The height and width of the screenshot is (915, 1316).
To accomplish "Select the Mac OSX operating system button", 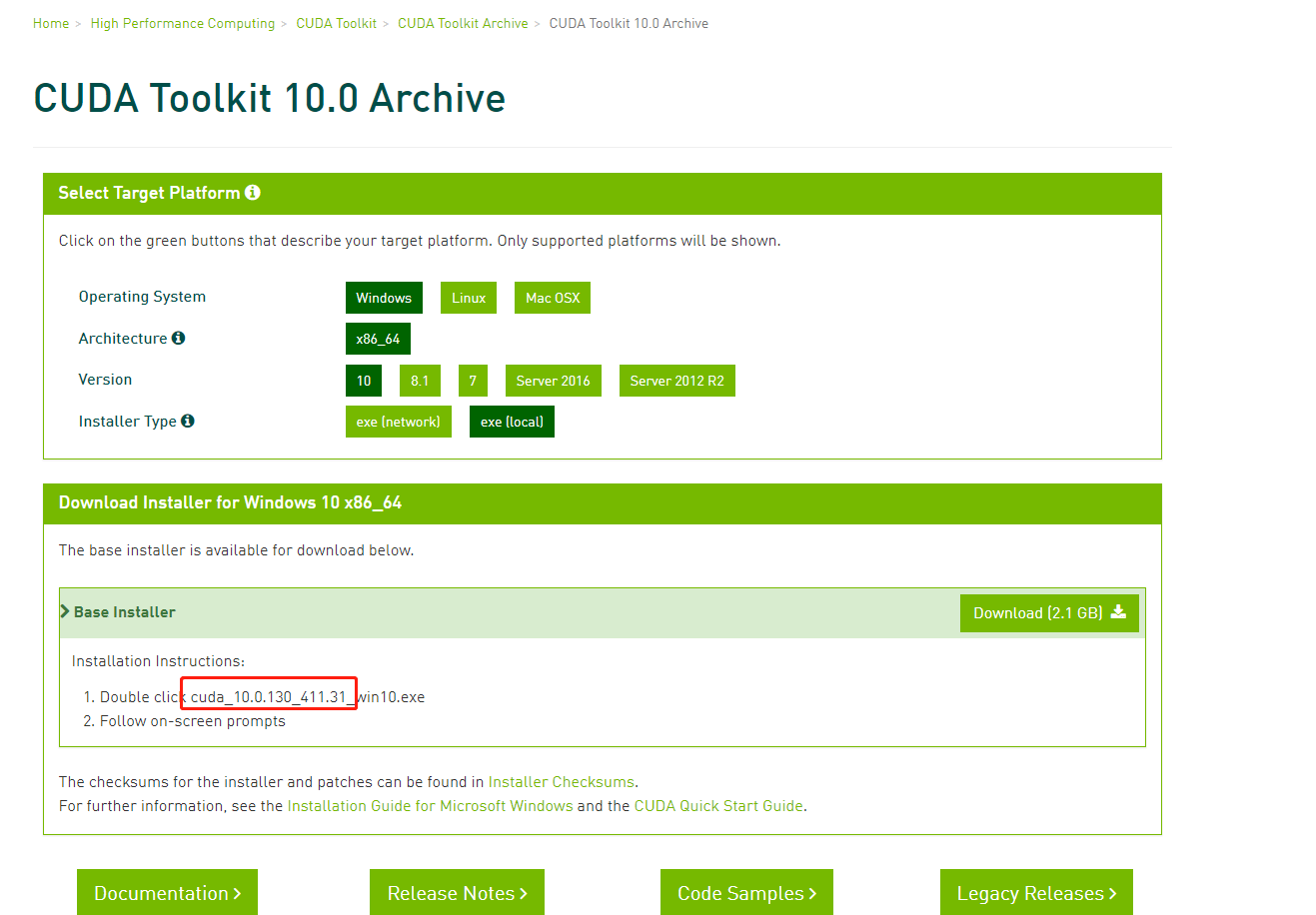I will click(x=553, y=298).
